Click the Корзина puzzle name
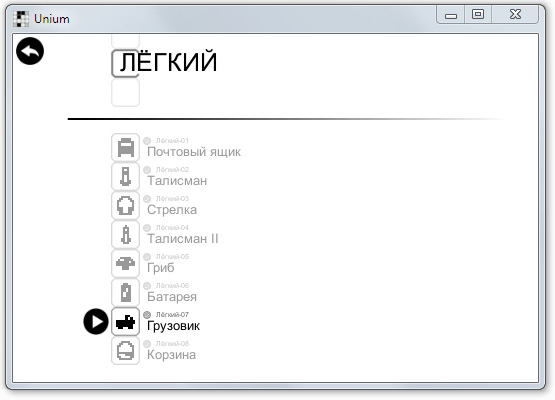 [x=171, y=355]
